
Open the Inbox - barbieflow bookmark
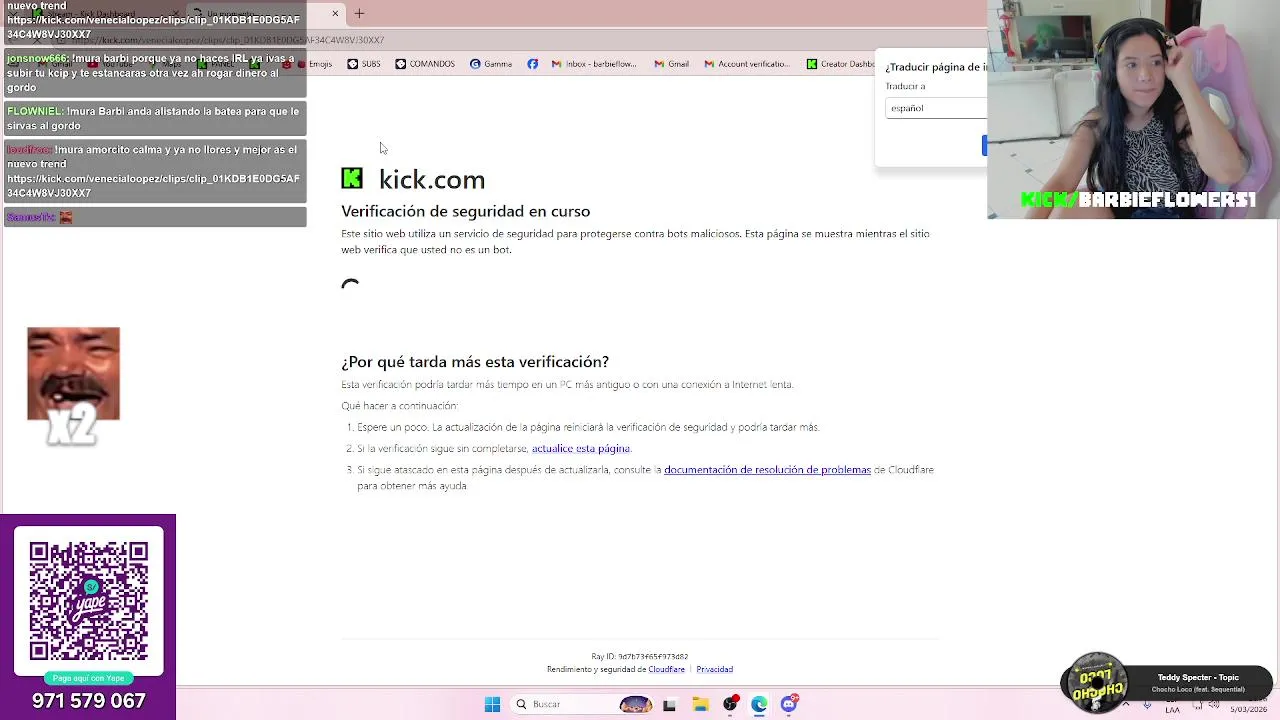(594, 64)
